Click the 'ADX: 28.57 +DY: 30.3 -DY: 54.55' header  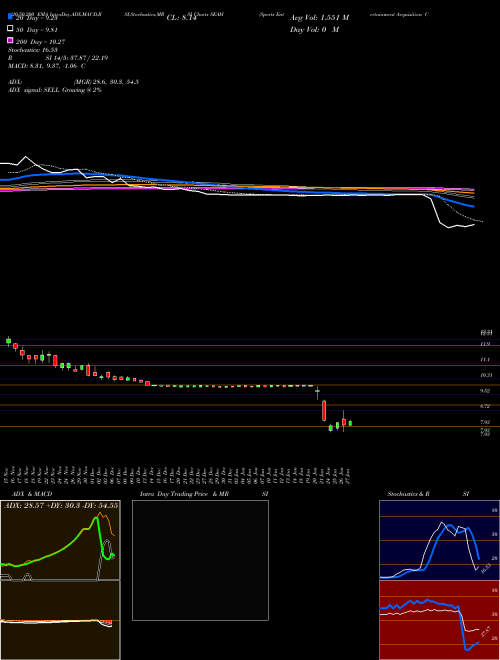point(61,505)
